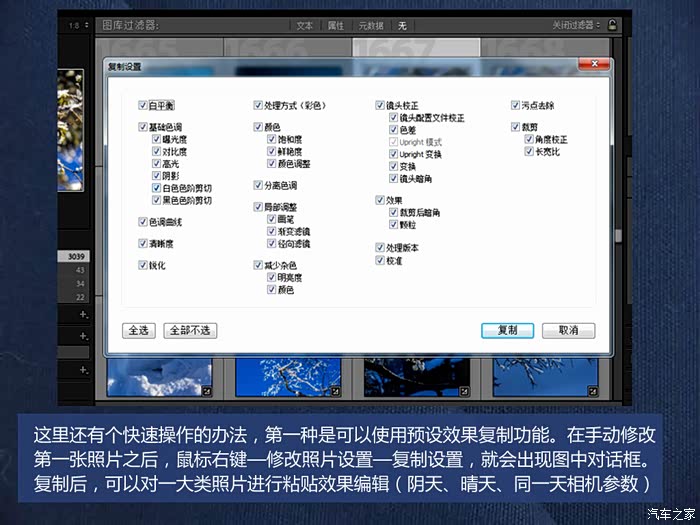Viewport: 700px width, 525px height.
Task: Select the 元数据 filter tab
Action: (x=371, y=25)
